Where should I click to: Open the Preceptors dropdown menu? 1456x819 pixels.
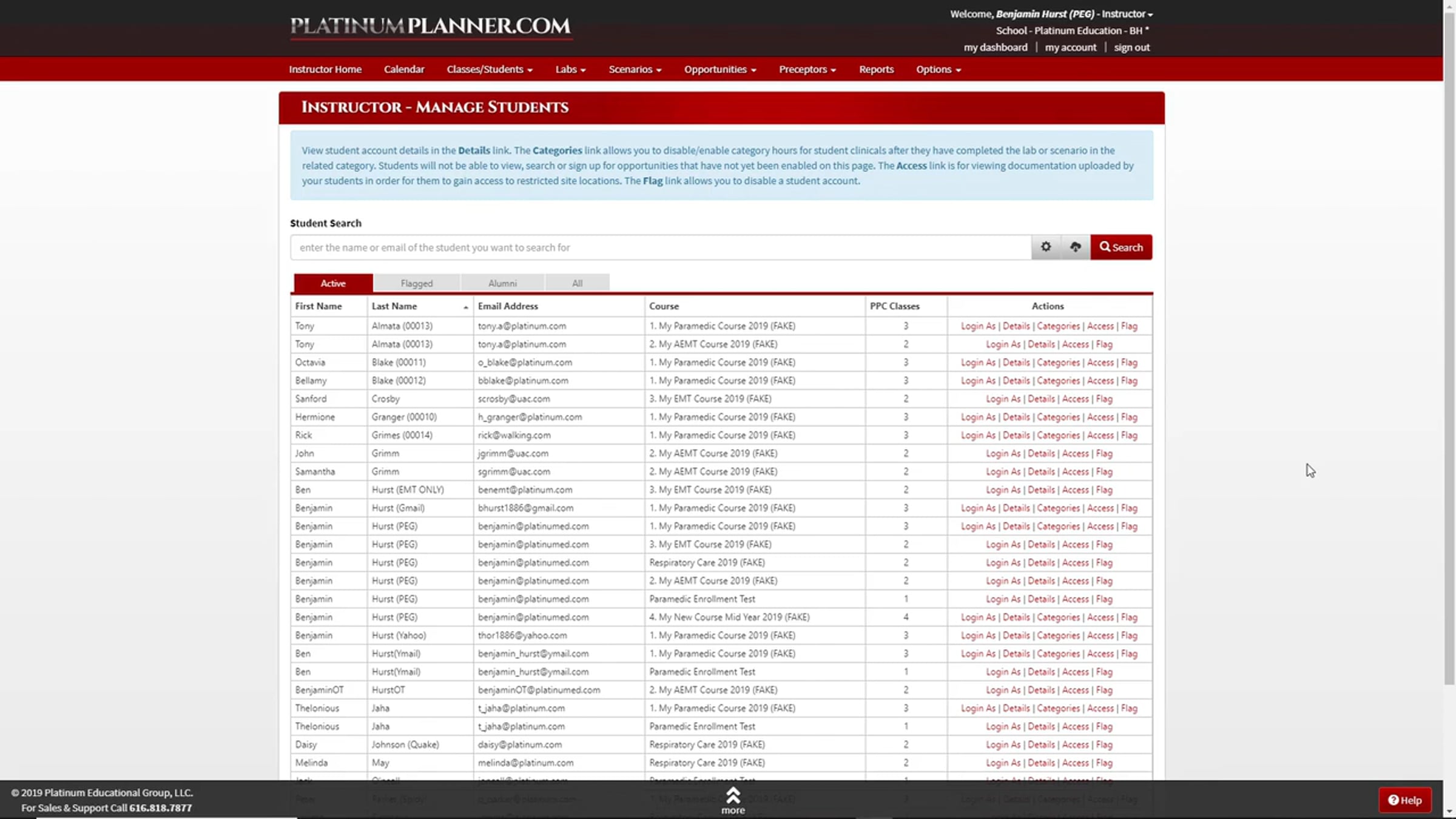tap(807, 69)
